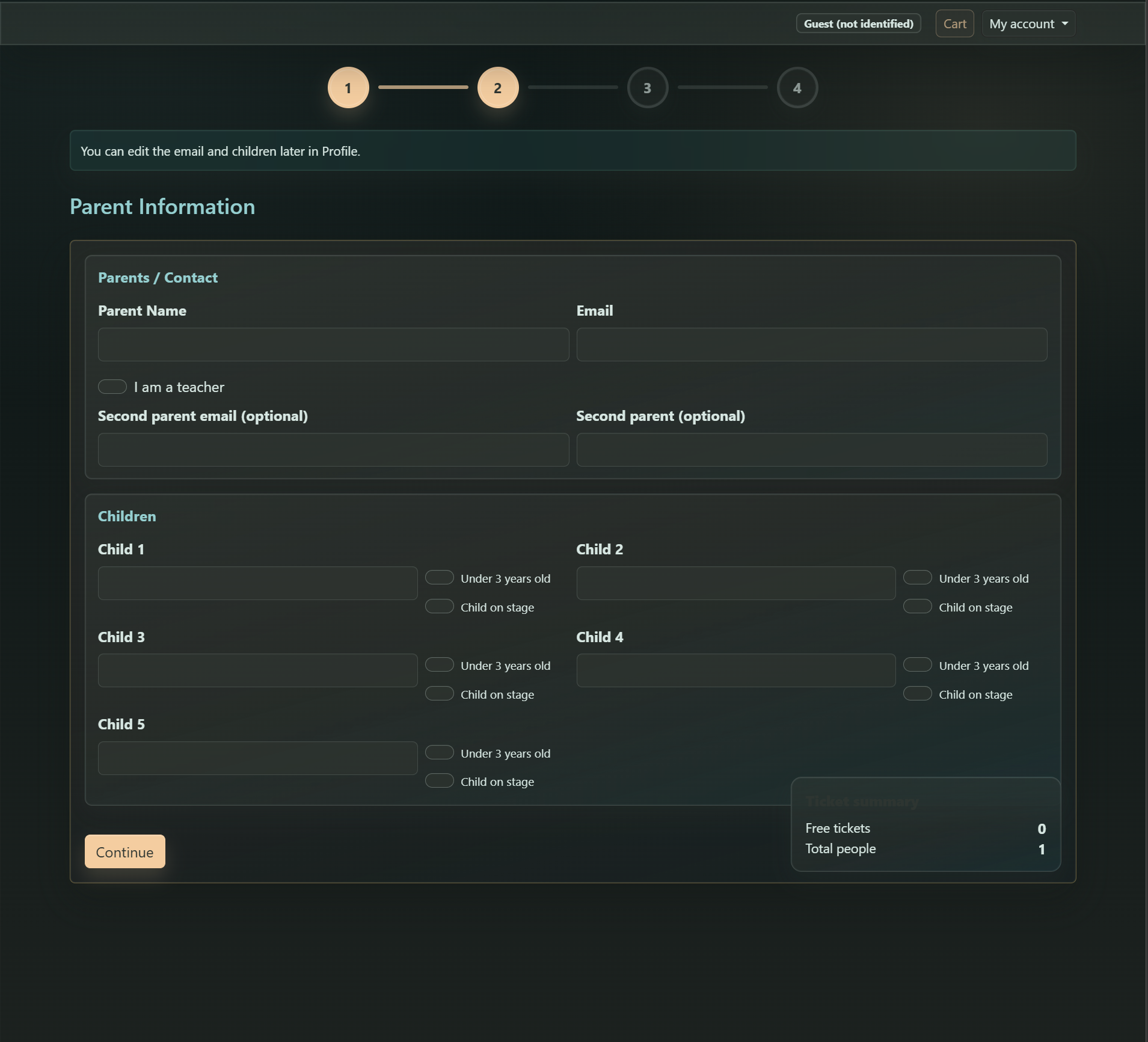
Task: Open the Cart
Action: pyautogui.click(x=954, y=24)
